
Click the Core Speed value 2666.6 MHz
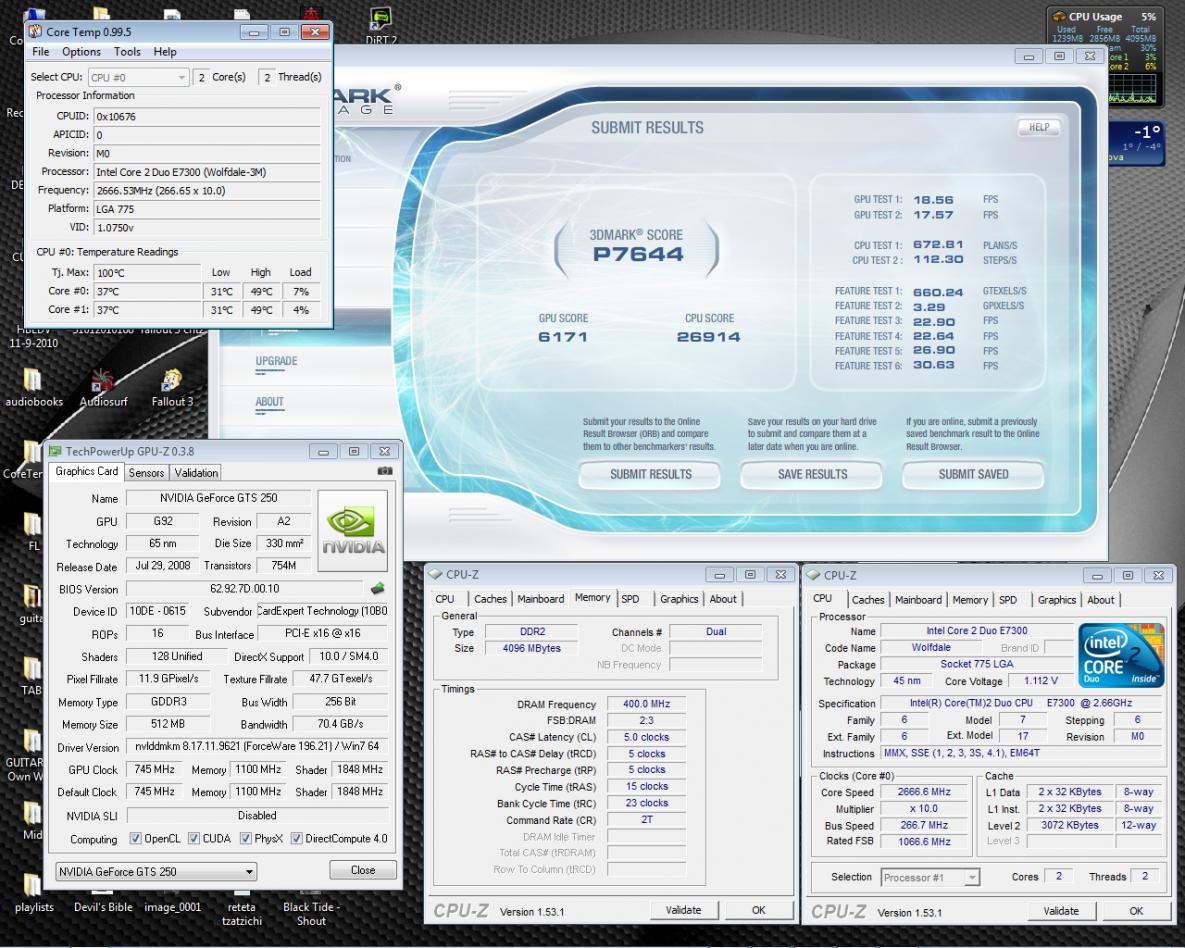coord(924,792)
